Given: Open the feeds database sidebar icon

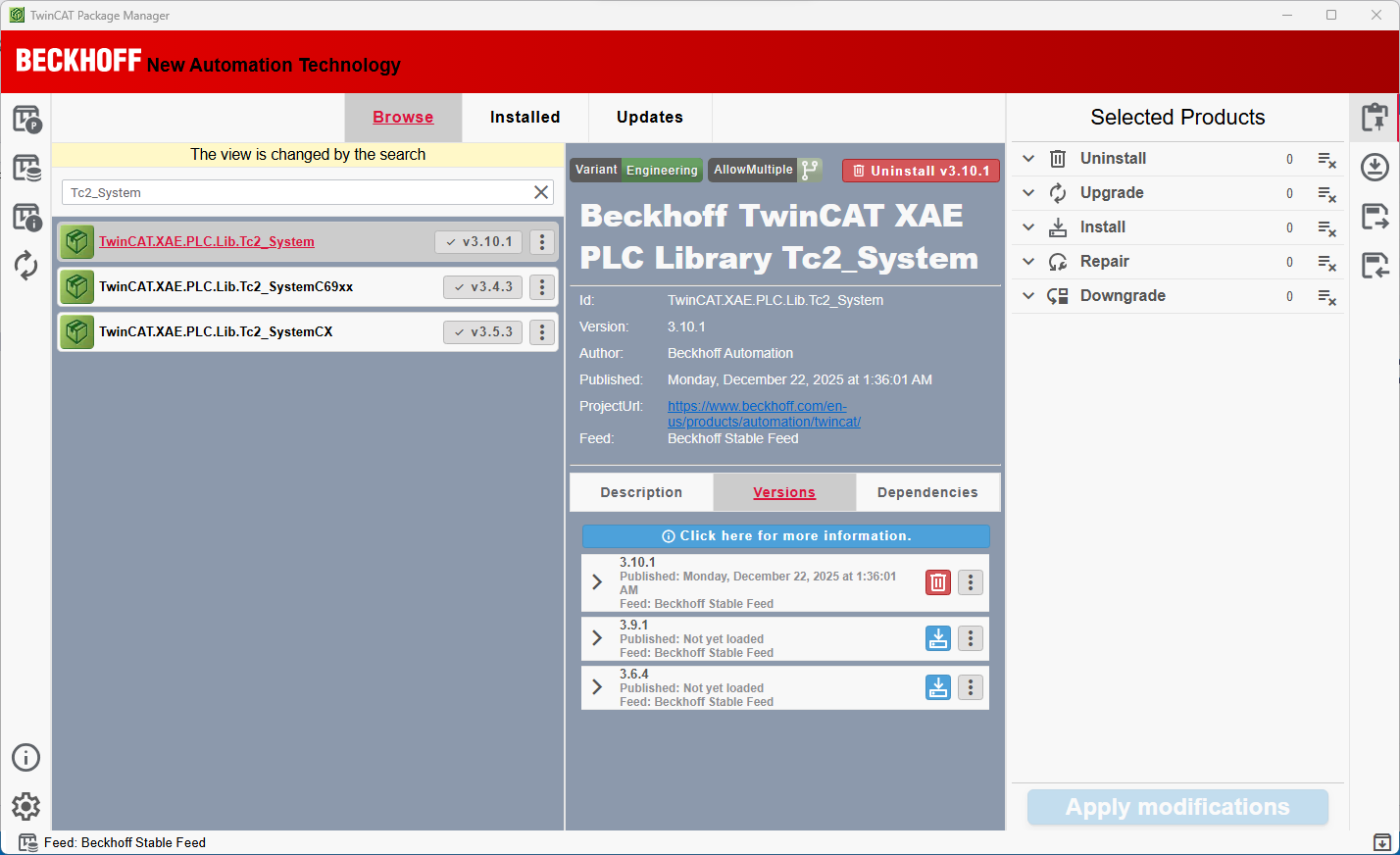Looking at the screenshot, I should pos(26,168).
